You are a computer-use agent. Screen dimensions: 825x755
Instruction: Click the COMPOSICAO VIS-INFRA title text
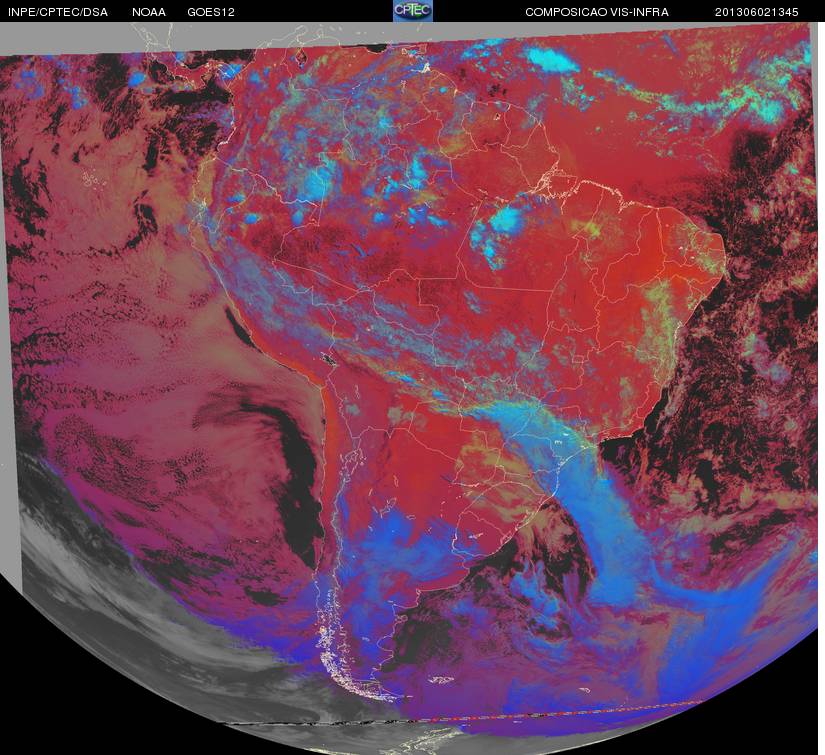pyautogui.click(x=597, y=12)
